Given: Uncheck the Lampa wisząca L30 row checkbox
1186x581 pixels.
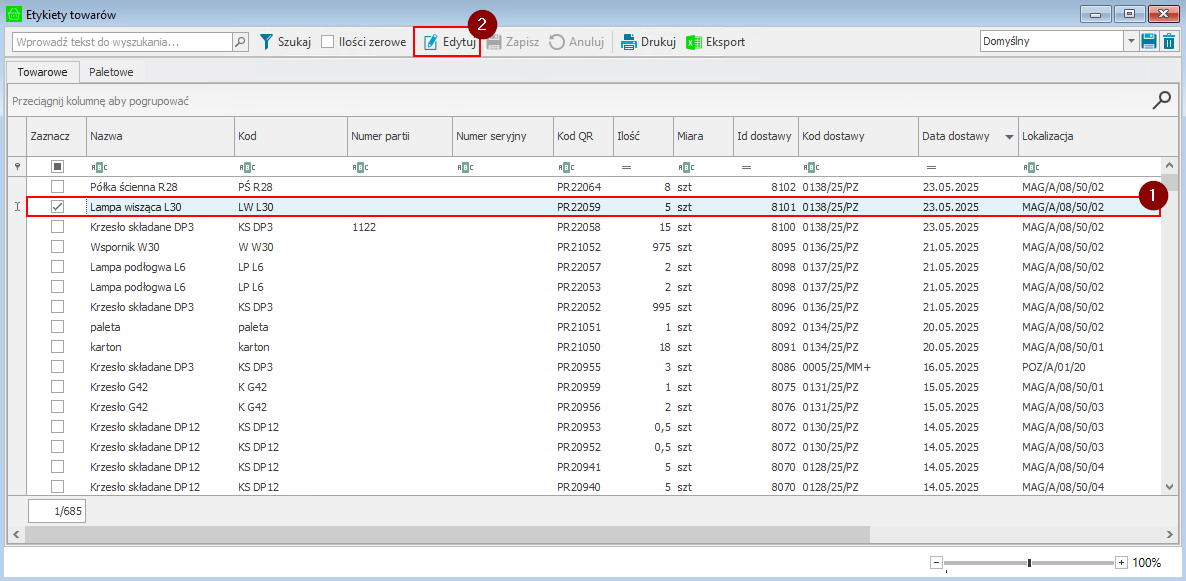Looking at the screenshot, I should pyautogui.click(x=58, y=207).
